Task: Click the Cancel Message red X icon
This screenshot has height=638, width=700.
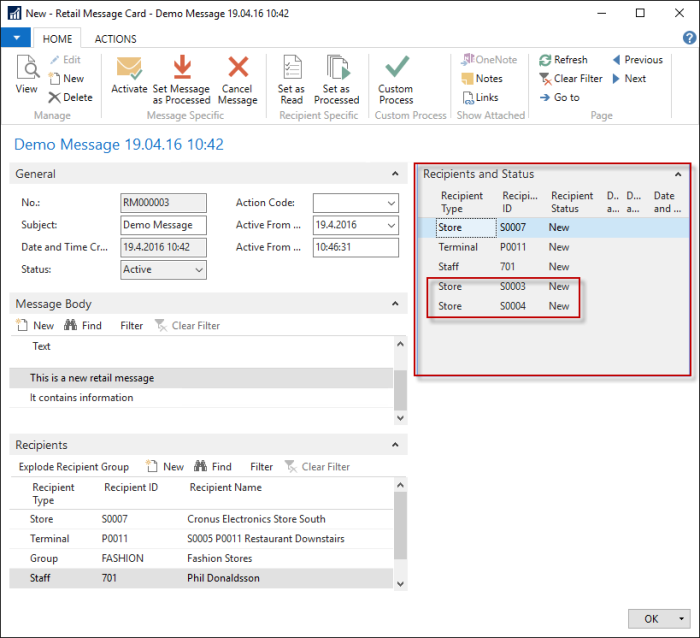Action: (x=238, y=69)
